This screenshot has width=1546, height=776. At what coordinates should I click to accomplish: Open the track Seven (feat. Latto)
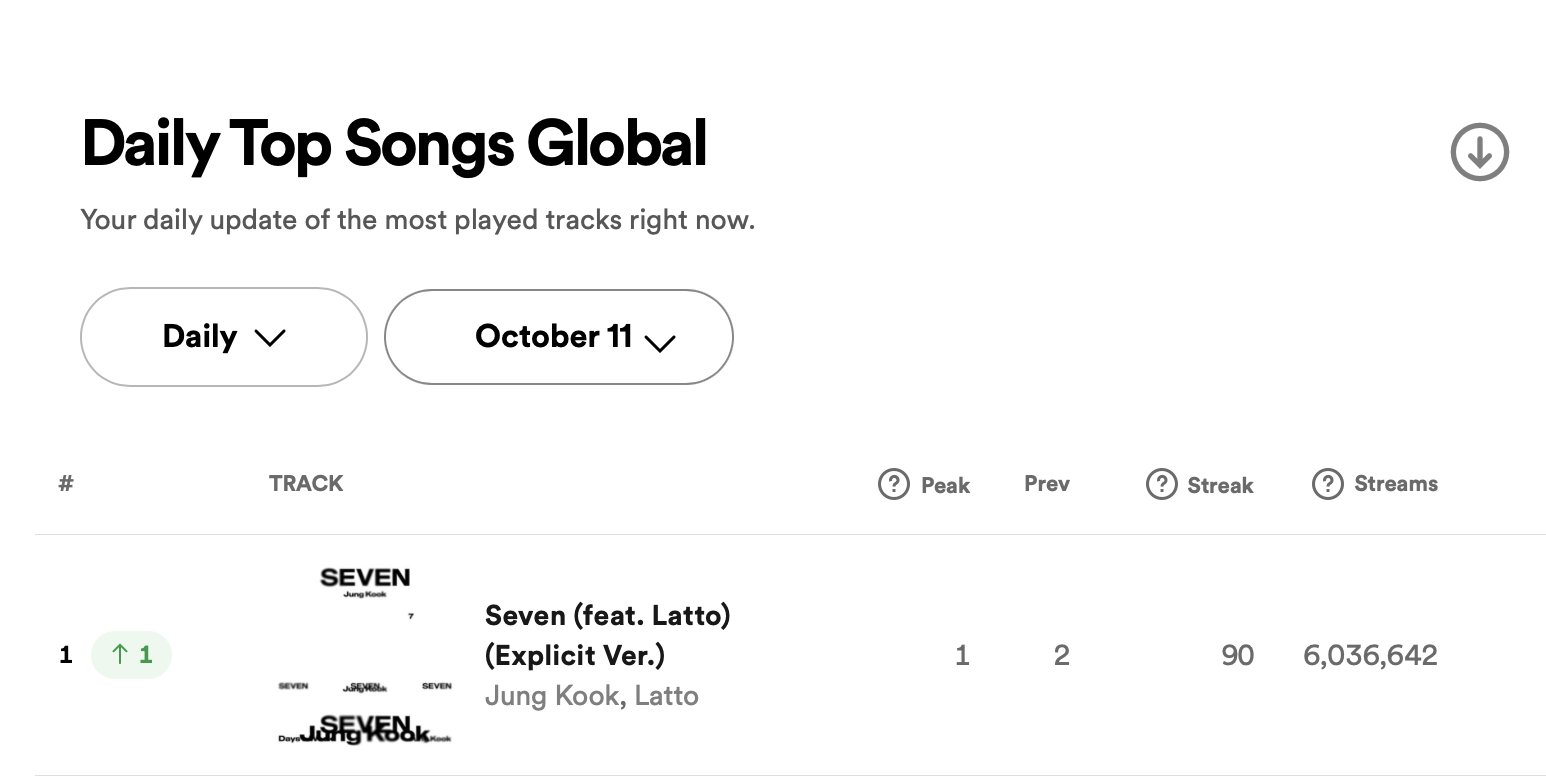coord(607,635)
